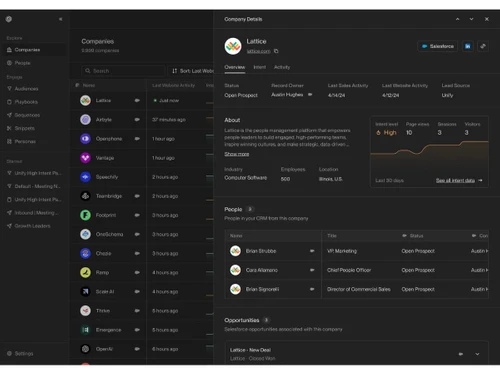Screen dimensions: 500x375
Task: Switch to the Activity tab
Action: click(282, 67)
